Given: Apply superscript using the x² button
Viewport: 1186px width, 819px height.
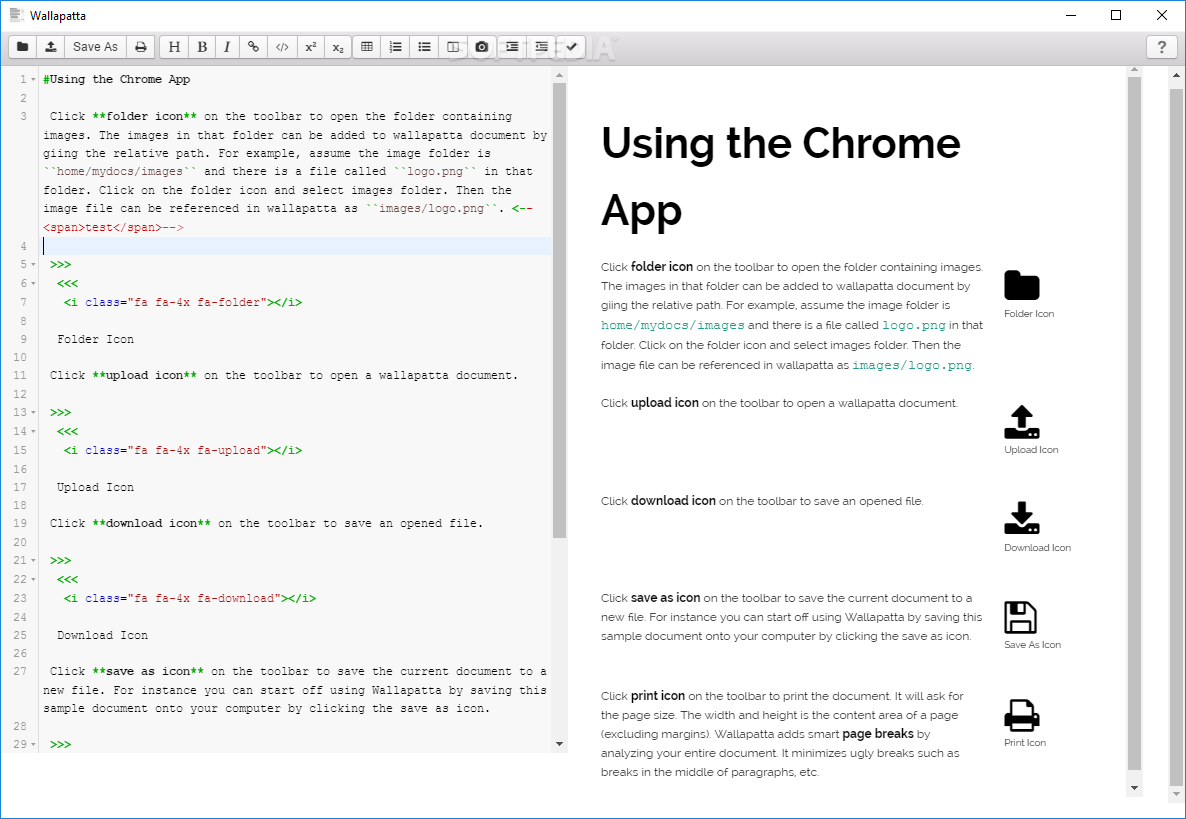Looking at the screenshot, I should [311, 47].
